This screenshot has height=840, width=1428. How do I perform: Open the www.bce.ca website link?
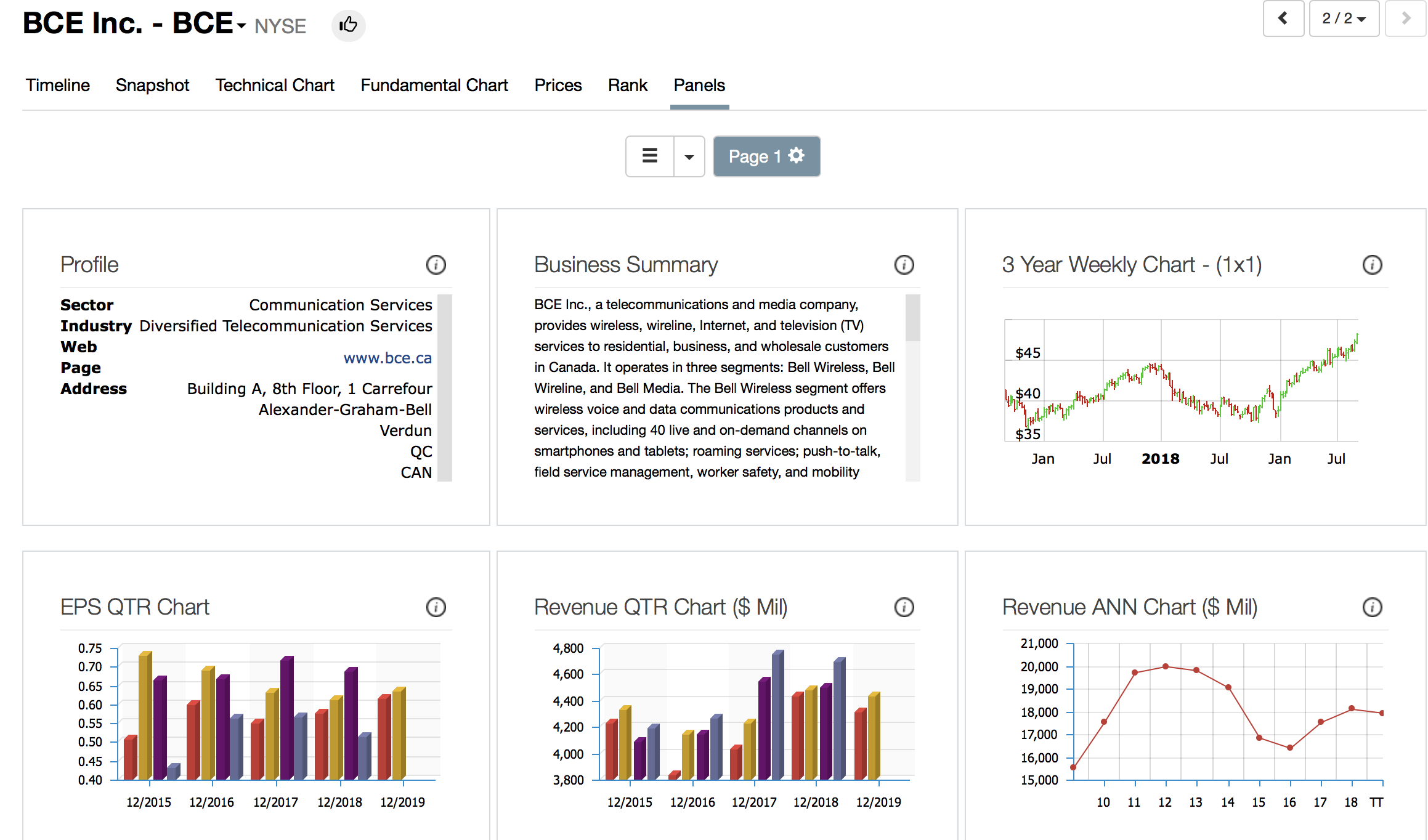click(387, 358)
